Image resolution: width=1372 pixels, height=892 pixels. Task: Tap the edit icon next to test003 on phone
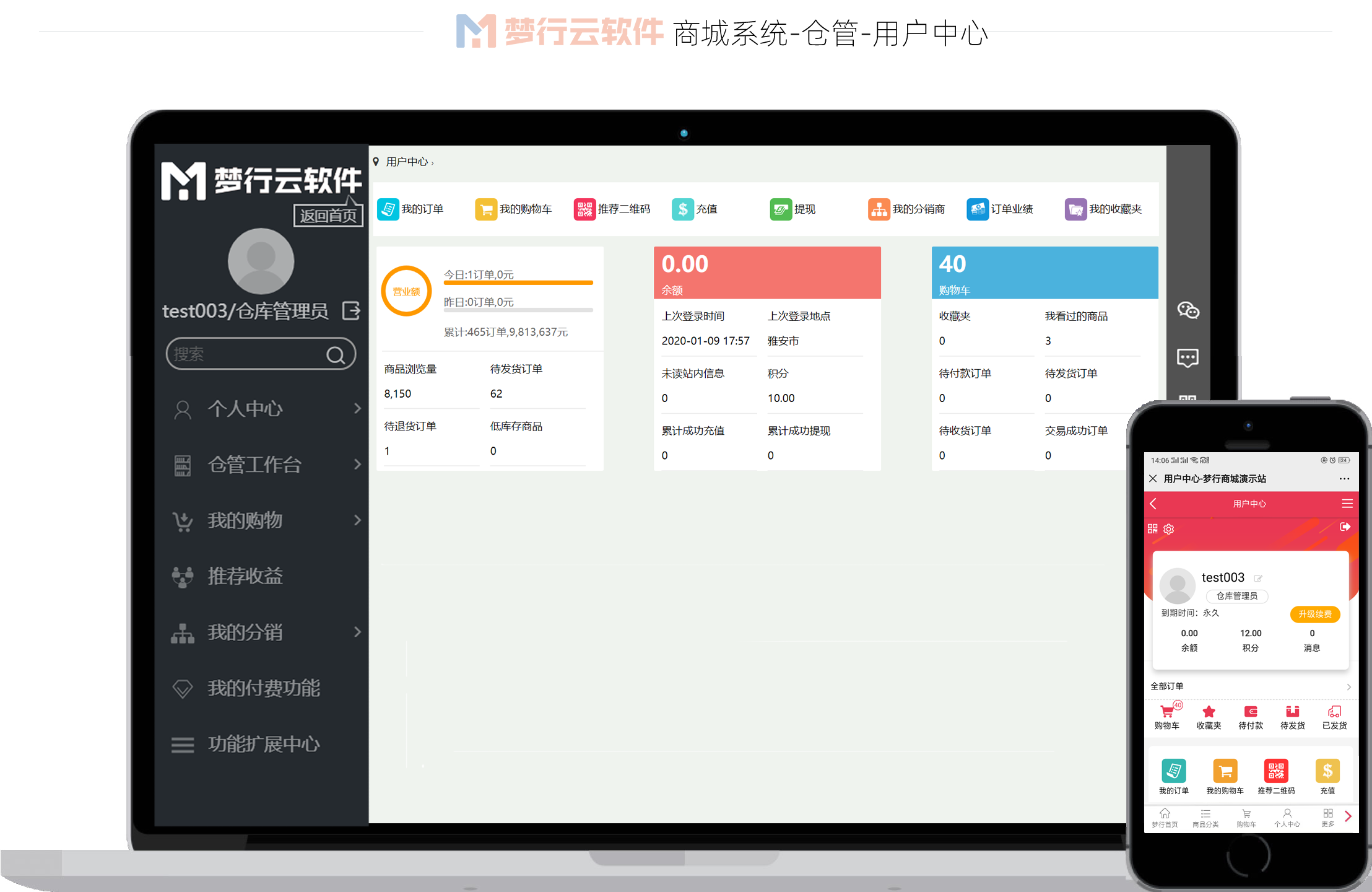[1258, 578]
